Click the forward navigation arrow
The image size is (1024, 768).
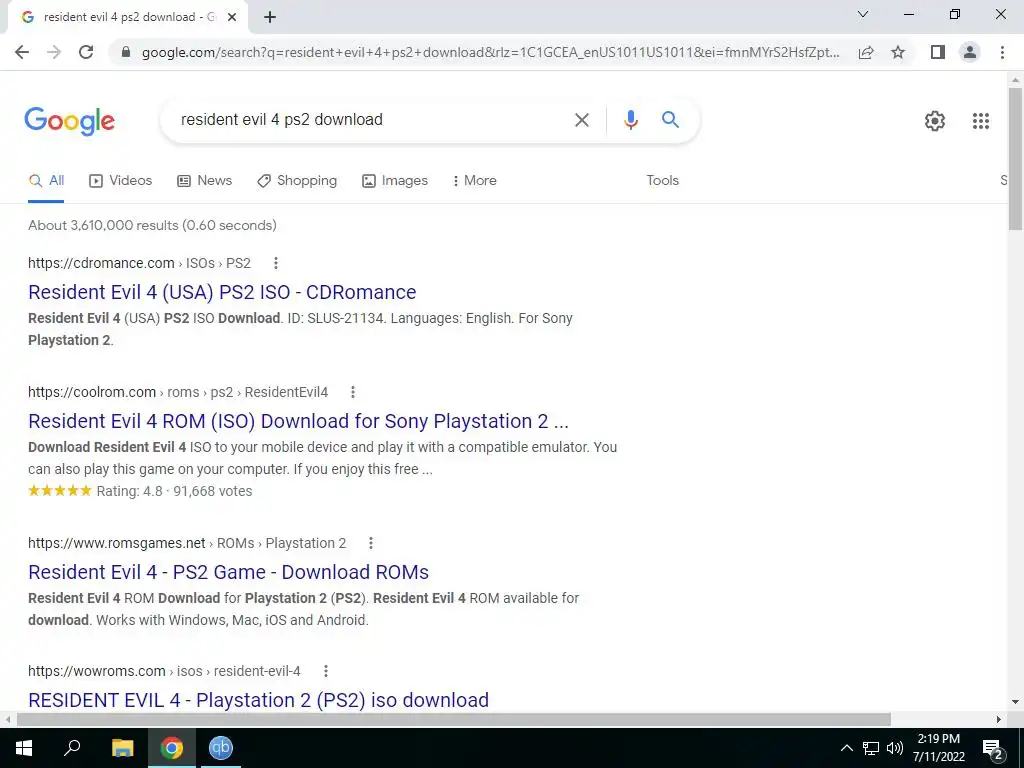click(x=54, y=52)
